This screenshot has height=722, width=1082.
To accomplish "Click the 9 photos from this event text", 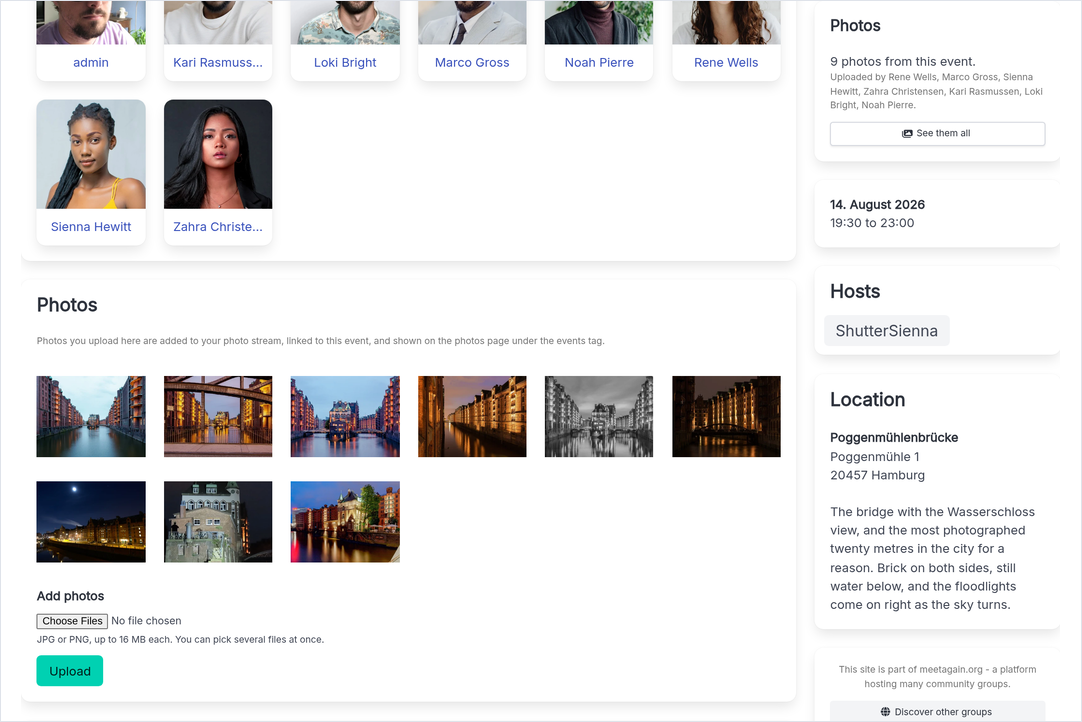I will [903, 61].
